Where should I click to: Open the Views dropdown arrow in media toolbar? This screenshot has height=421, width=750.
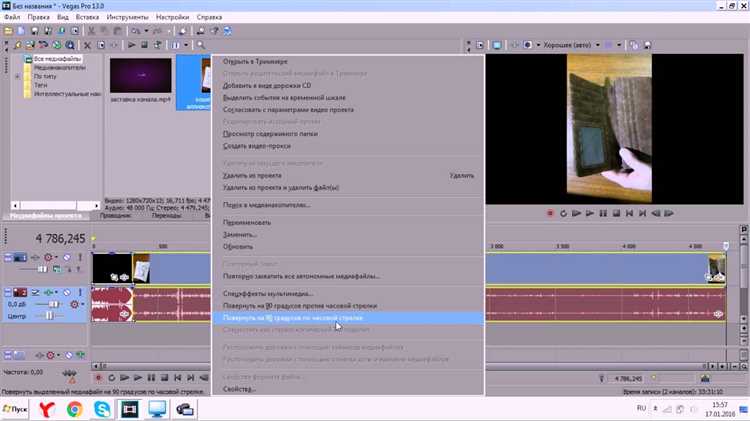(x=186, y=45)
